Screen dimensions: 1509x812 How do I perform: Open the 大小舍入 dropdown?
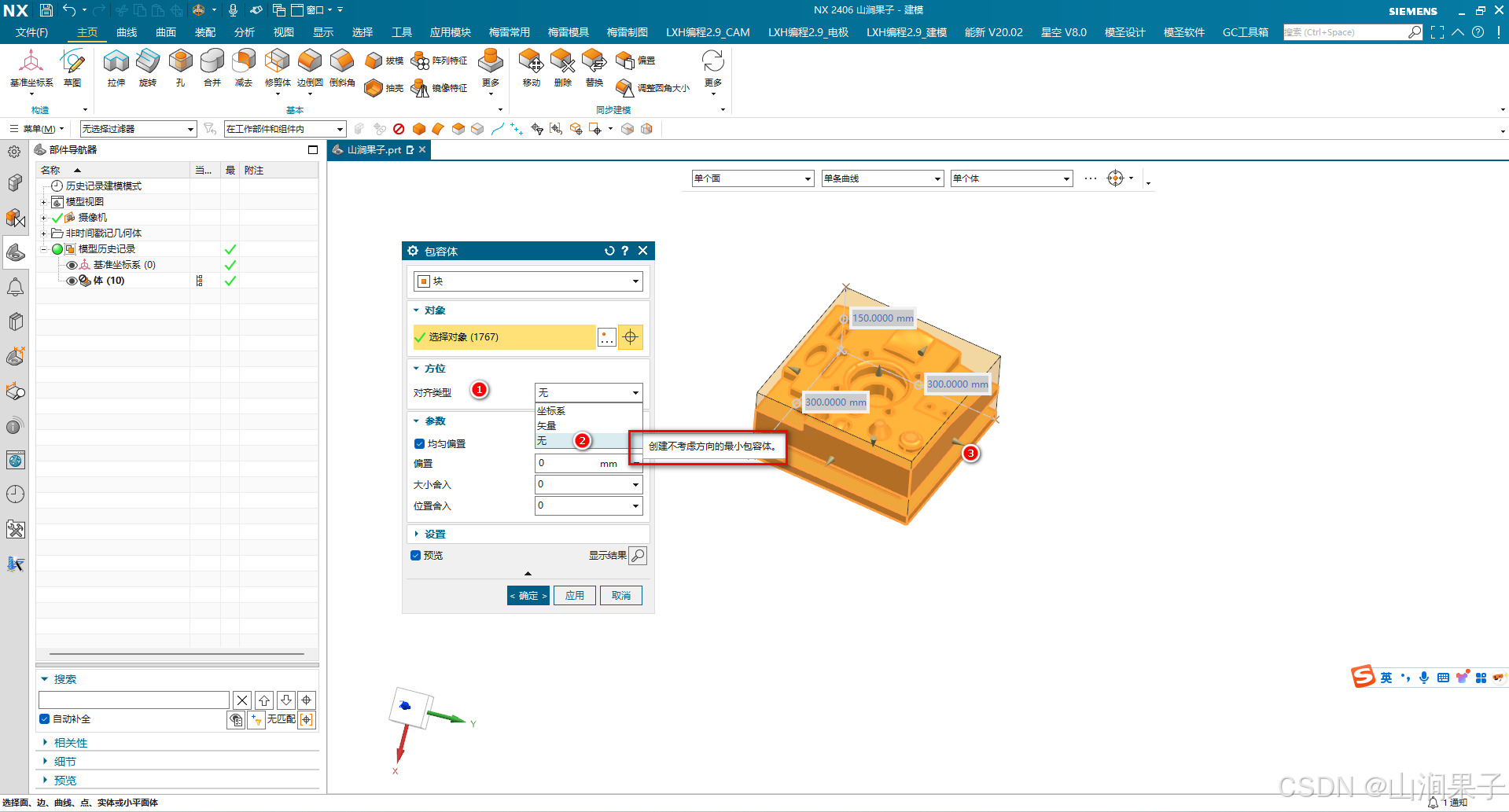[588, 484]
